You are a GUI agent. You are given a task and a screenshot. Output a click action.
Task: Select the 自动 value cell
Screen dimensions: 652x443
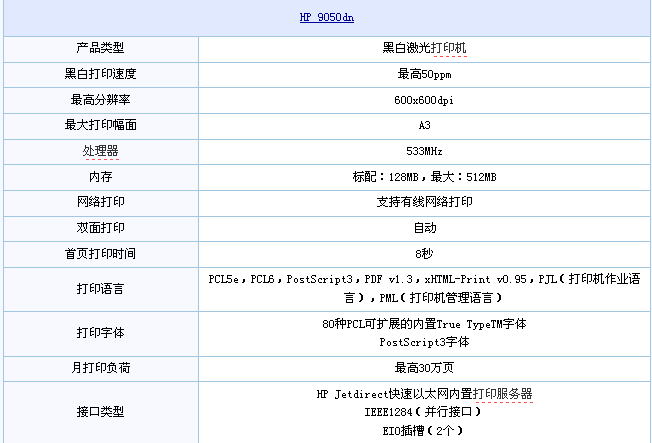click(x=425, y=228)
